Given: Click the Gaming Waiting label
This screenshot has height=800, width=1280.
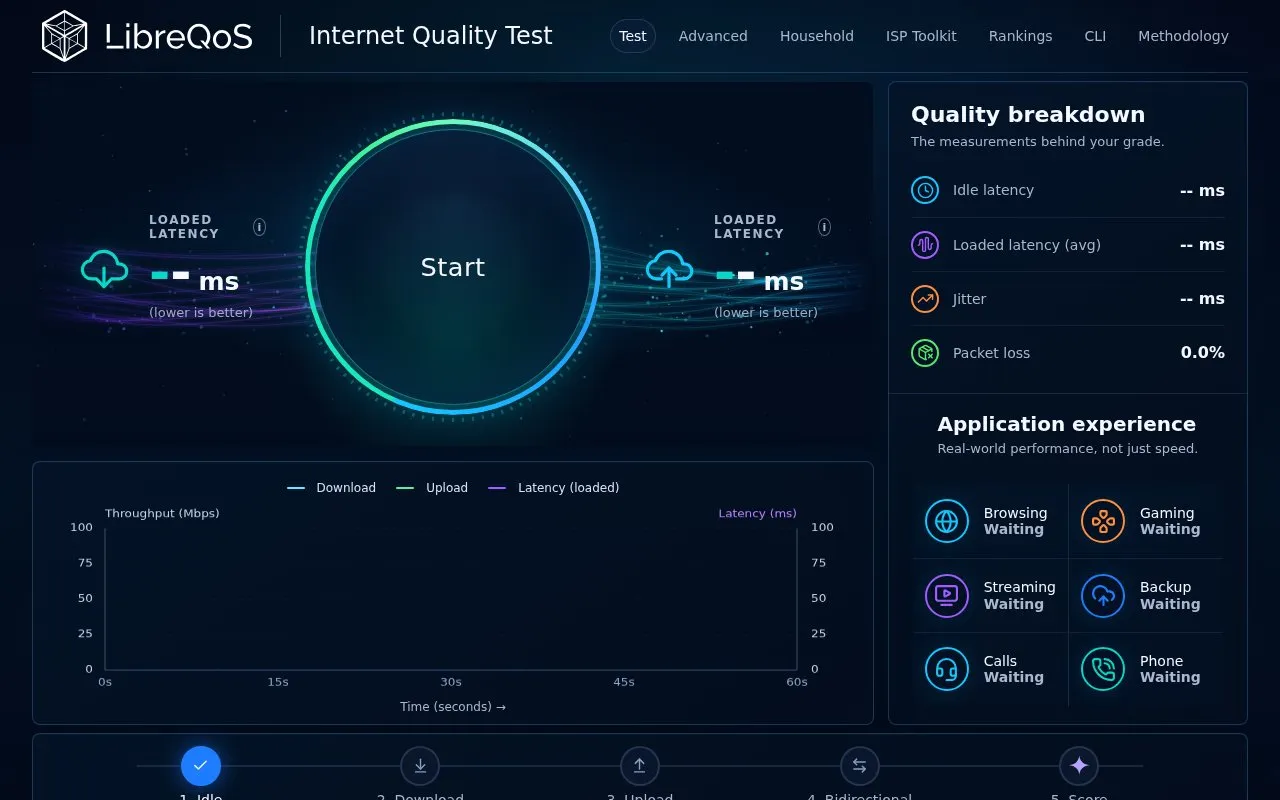Looking at the screenshot, I should coord(1170,521).
